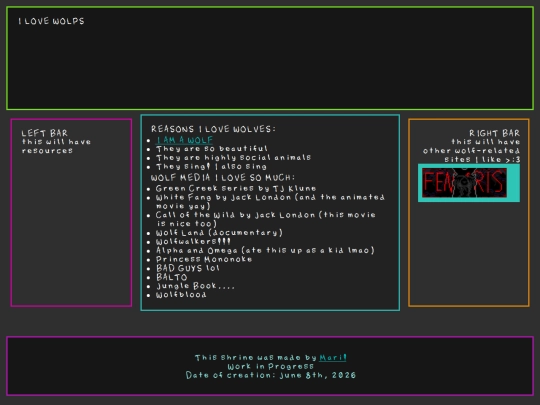The width and height of the screenshot is (540, 405).
Task: Click 'They sing! I also sing' item
Action: tap(211, 167)
